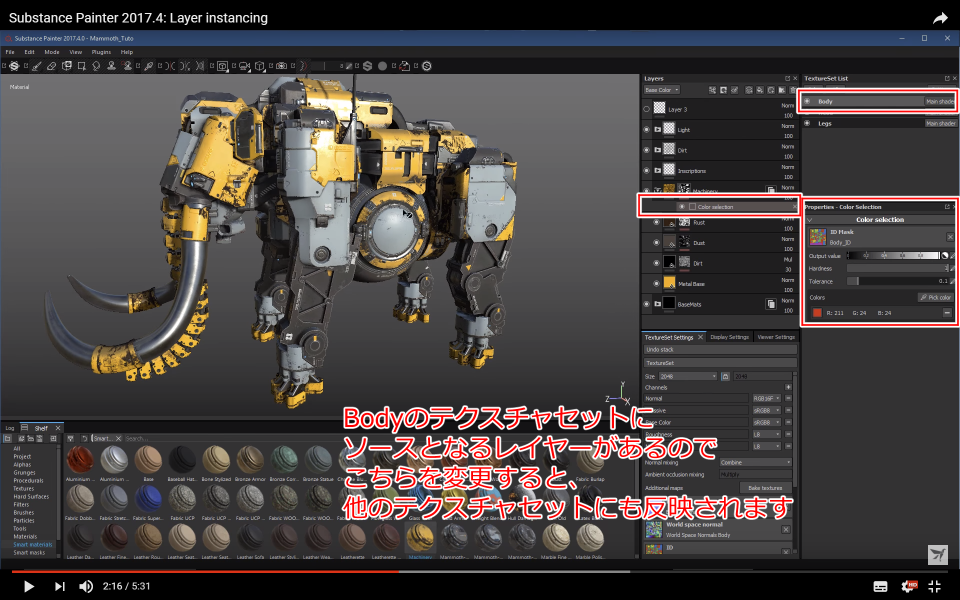
Task: Exit fullscreen in YouTube player
Action: pyautogui.click(x=934, y=587)
